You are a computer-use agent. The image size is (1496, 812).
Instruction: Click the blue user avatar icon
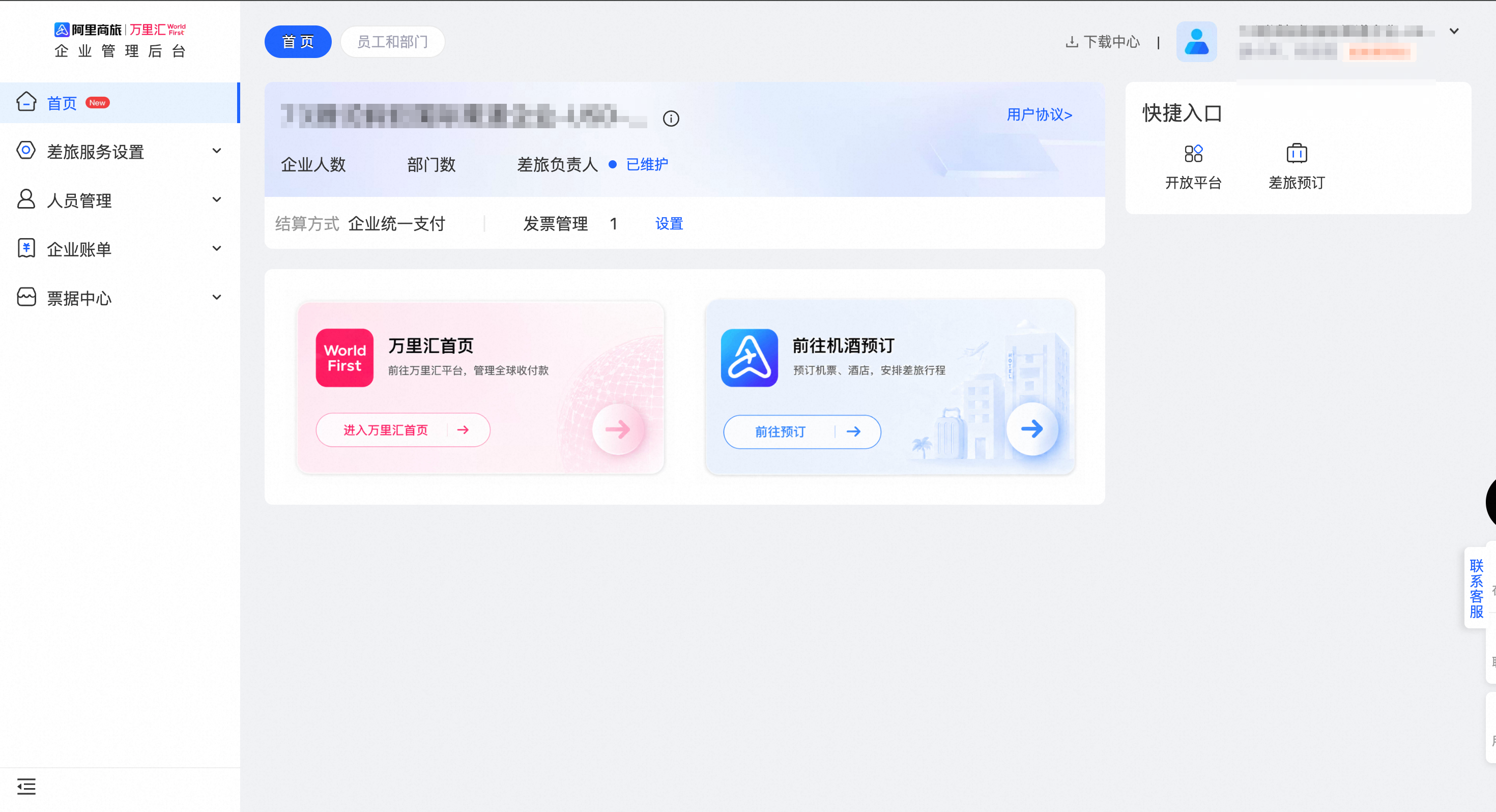click(x=1196, y=42)
